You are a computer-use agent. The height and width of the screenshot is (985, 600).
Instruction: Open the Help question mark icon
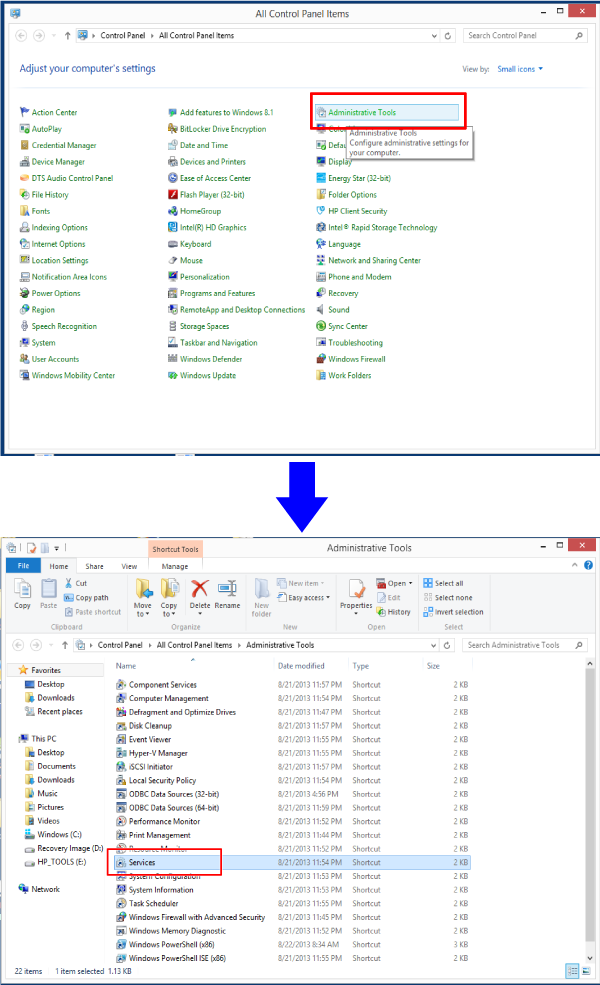click(588, 565)
